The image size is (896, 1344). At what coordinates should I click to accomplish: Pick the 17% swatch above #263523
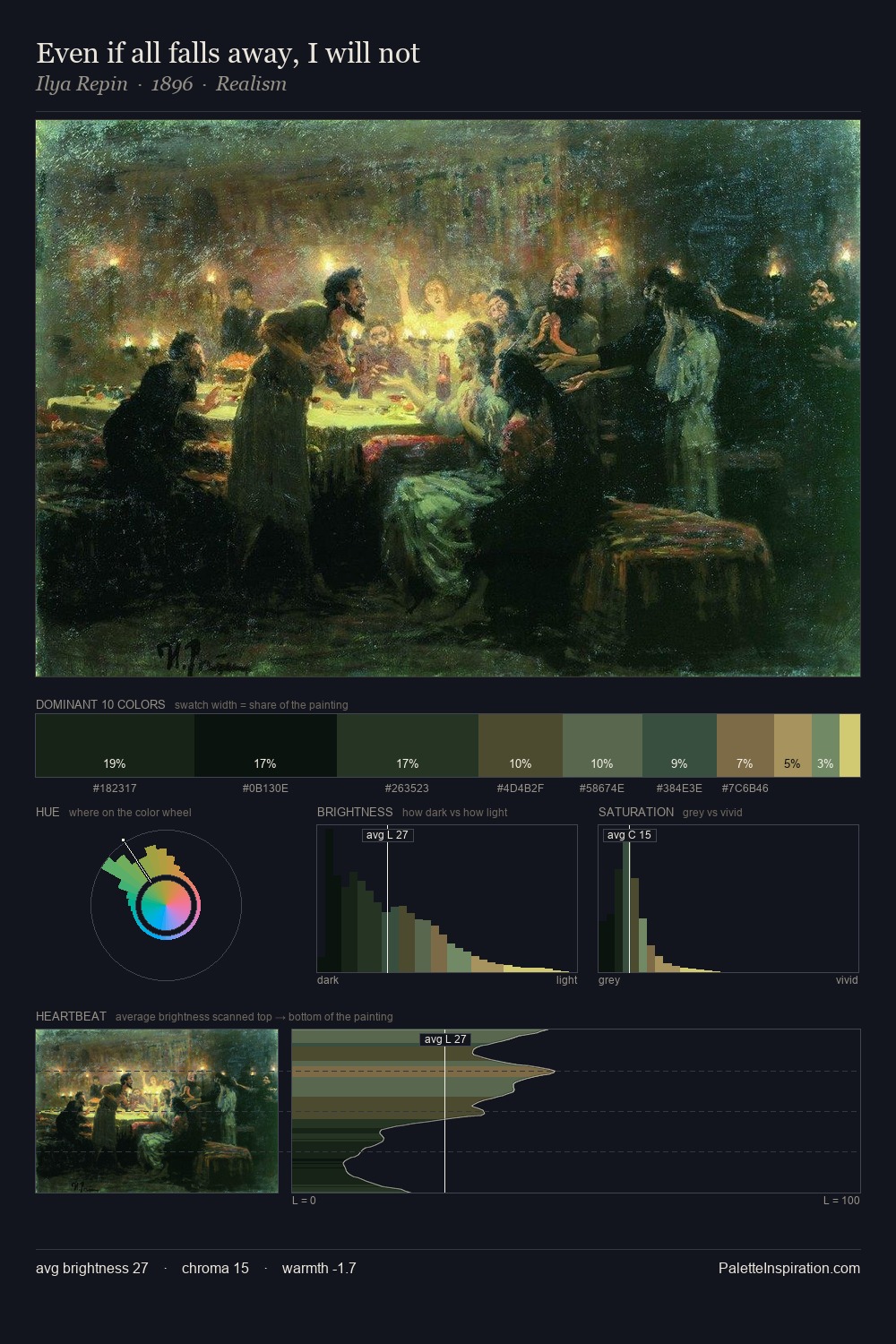[x=408, y=745]
